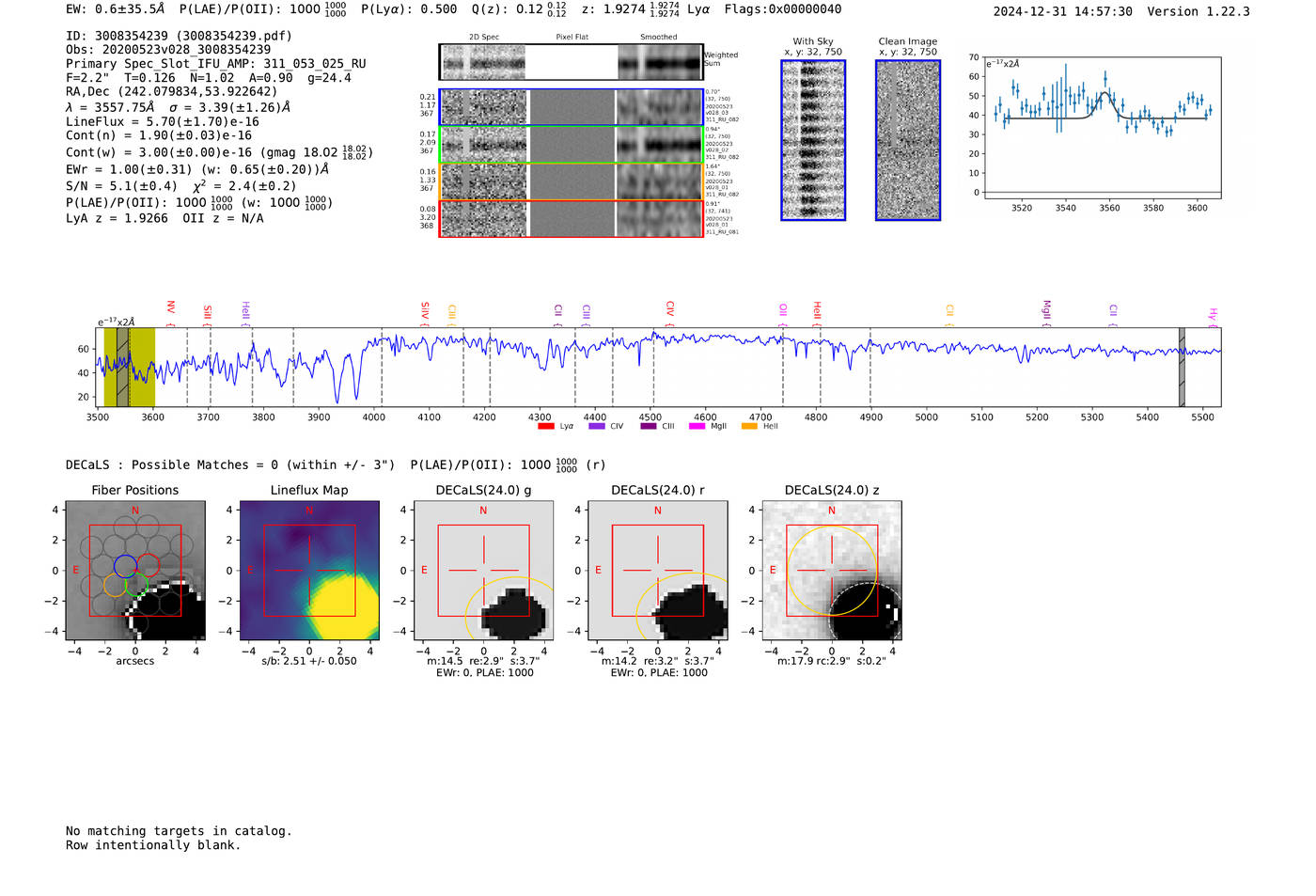Click the purple CIV legend swatch
This screenshot has height=896, width=1316.
click(x=596, y=426)
